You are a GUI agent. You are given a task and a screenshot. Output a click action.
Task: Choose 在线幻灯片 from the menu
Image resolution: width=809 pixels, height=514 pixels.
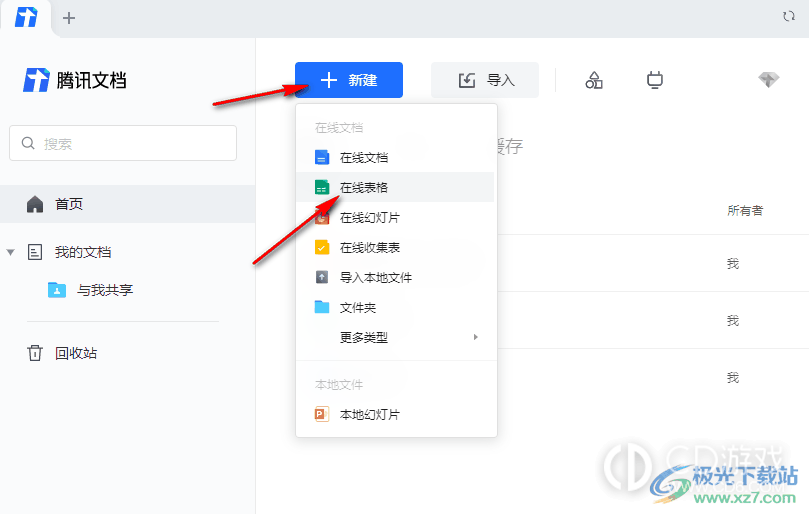395,217
